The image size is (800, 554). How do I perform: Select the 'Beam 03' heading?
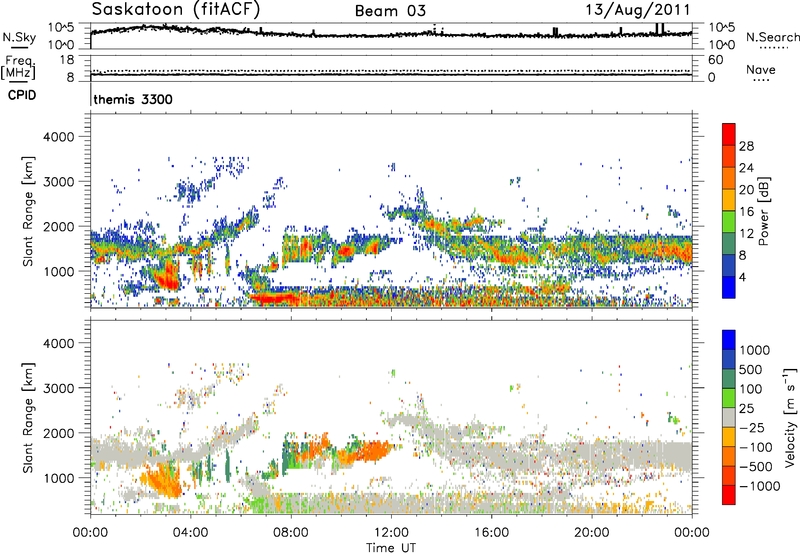pyautogui.click(x=390, y=11)
